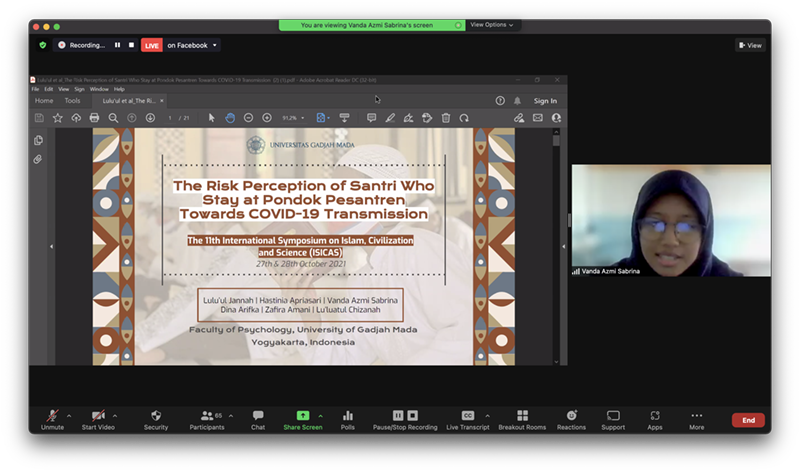Click the red End meeting button

tap(748, 420)
